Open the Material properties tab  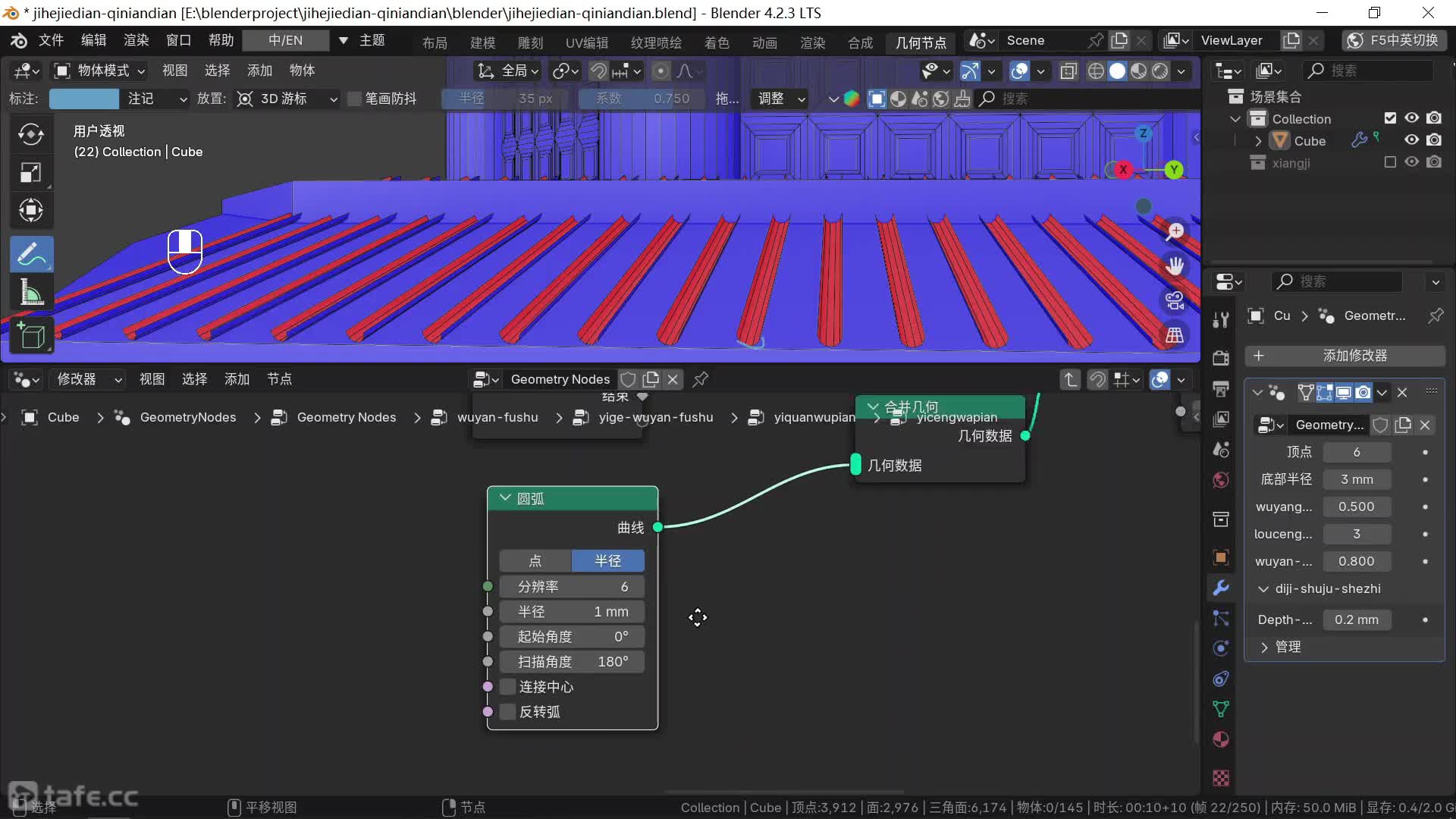tap(1221, 740)
